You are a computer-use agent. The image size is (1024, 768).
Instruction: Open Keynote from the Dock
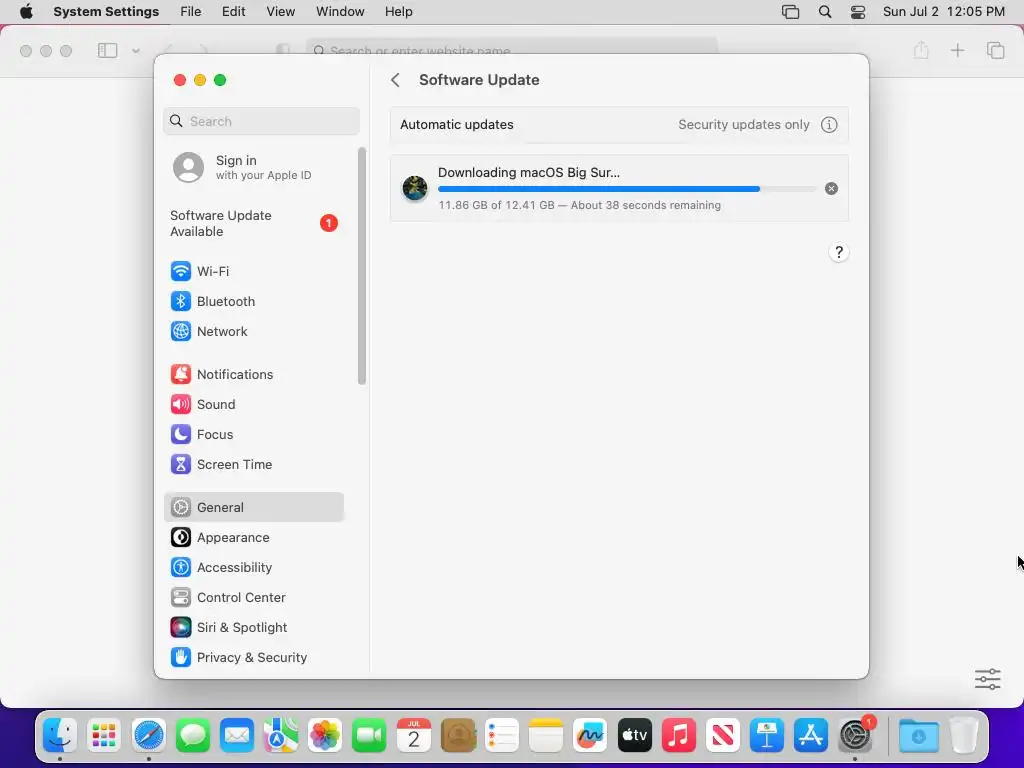click(767, 735)
